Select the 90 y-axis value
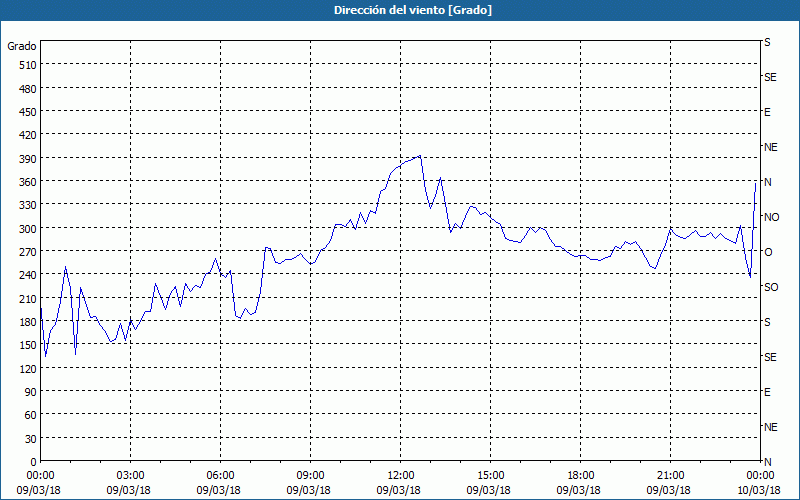The image size is (800, 500). click(31, 392)
